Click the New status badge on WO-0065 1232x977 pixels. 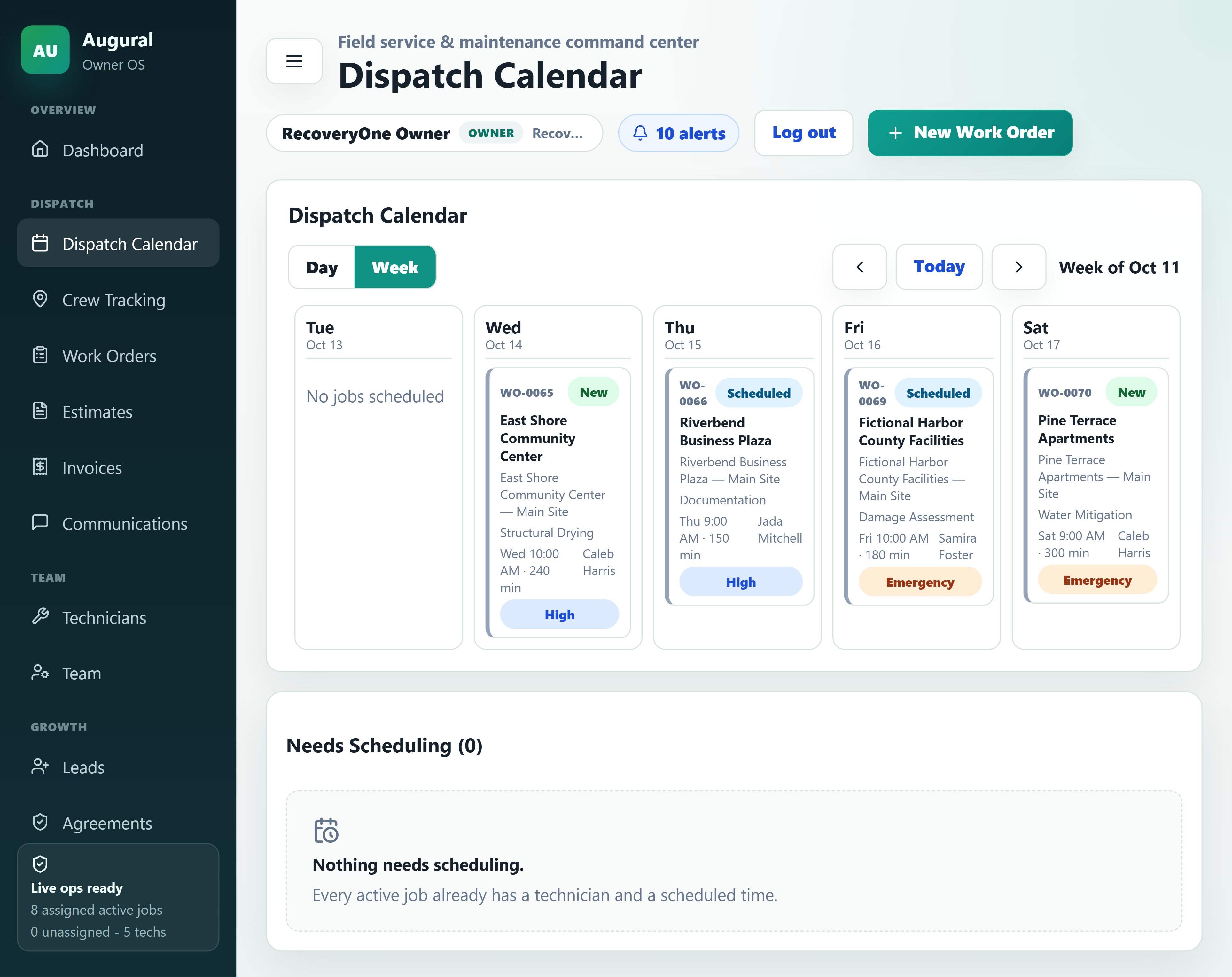point(593,392)
